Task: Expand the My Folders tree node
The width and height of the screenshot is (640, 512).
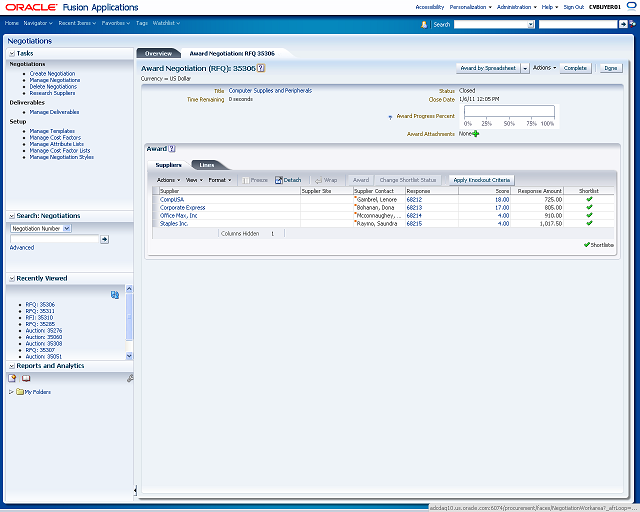Action: (11, 392)
